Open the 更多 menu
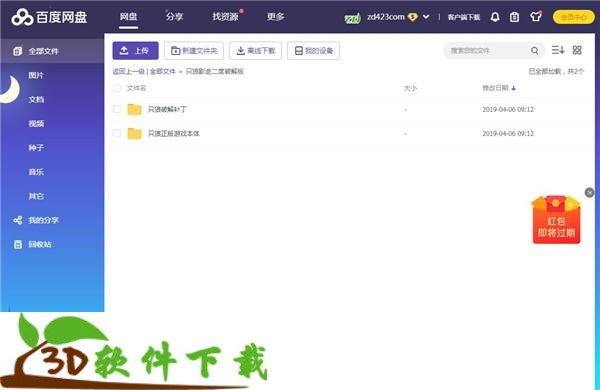This screenshot has height=390, width=600. 276,16
